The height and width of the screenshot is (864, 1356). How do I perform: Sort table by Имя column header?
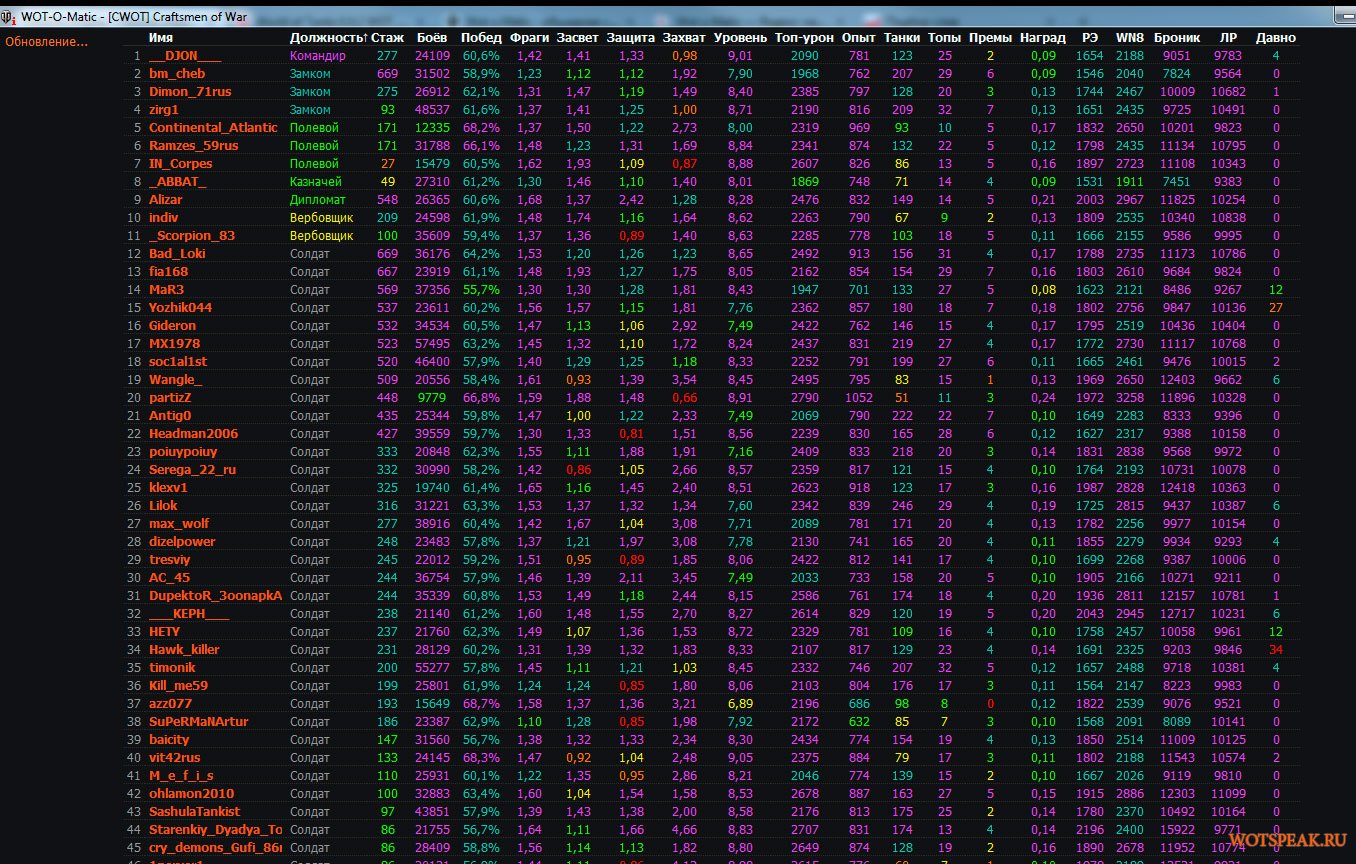(161, 37)
